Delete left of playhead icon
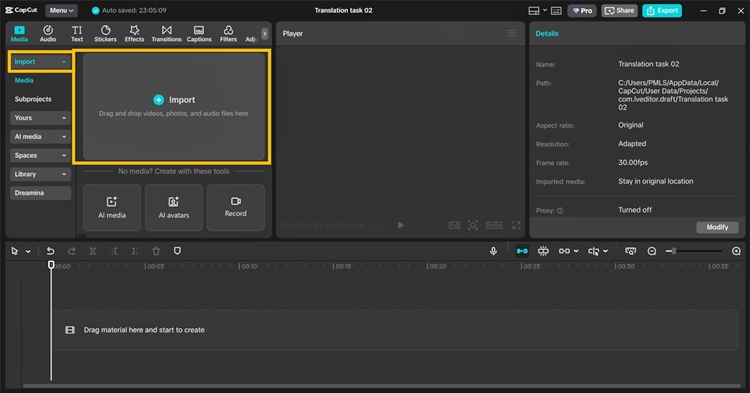This screenshot has height=393, width=750. coord(114,251)
